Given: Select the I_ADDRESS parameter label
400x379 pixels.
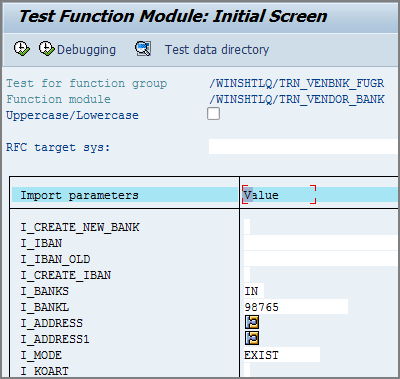Looking at the screenshot, I should [52, 323].
